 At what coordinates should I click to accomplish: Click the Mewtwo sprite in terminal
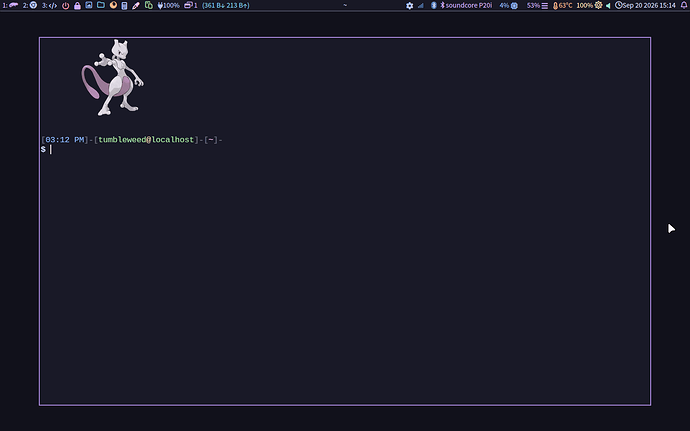point(113,78)
